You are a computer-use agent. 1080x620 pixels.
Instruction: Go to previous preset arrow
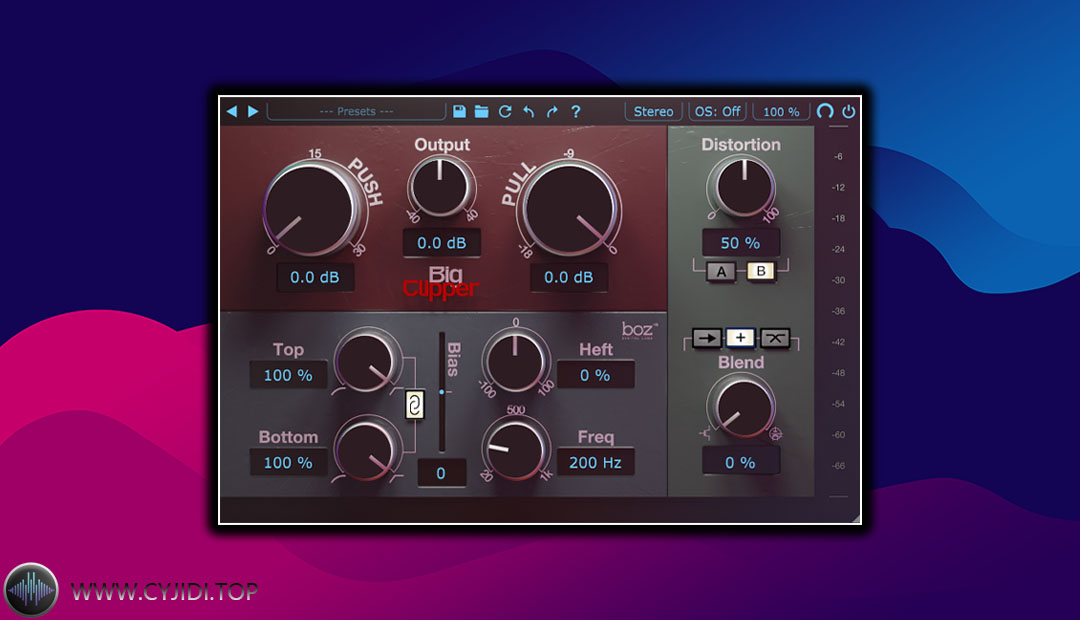point(232,112)
